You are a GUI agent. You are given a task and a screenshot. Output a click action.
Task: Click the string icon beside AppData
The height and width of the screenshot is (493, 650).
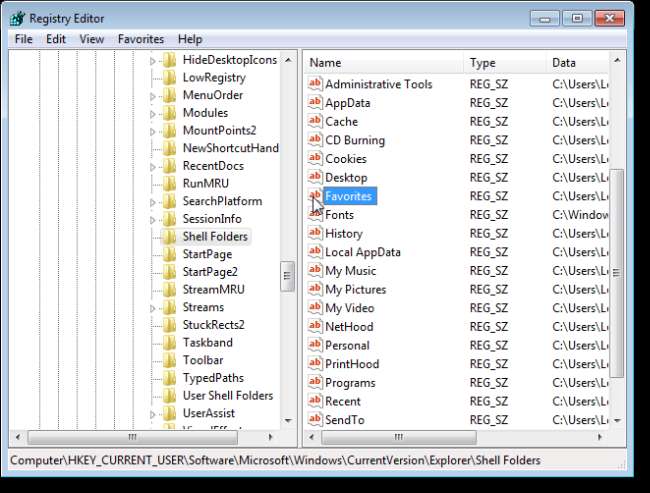(315, 103)
